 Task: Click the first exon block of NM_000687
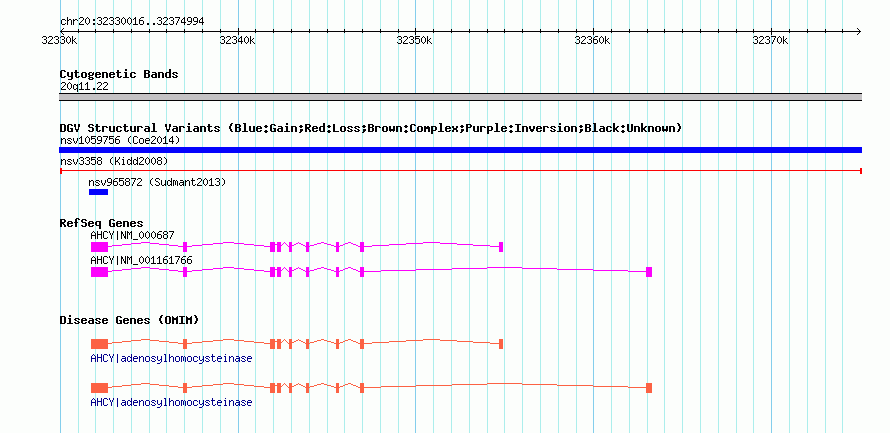pyautogui.click(x=99, y=247)
